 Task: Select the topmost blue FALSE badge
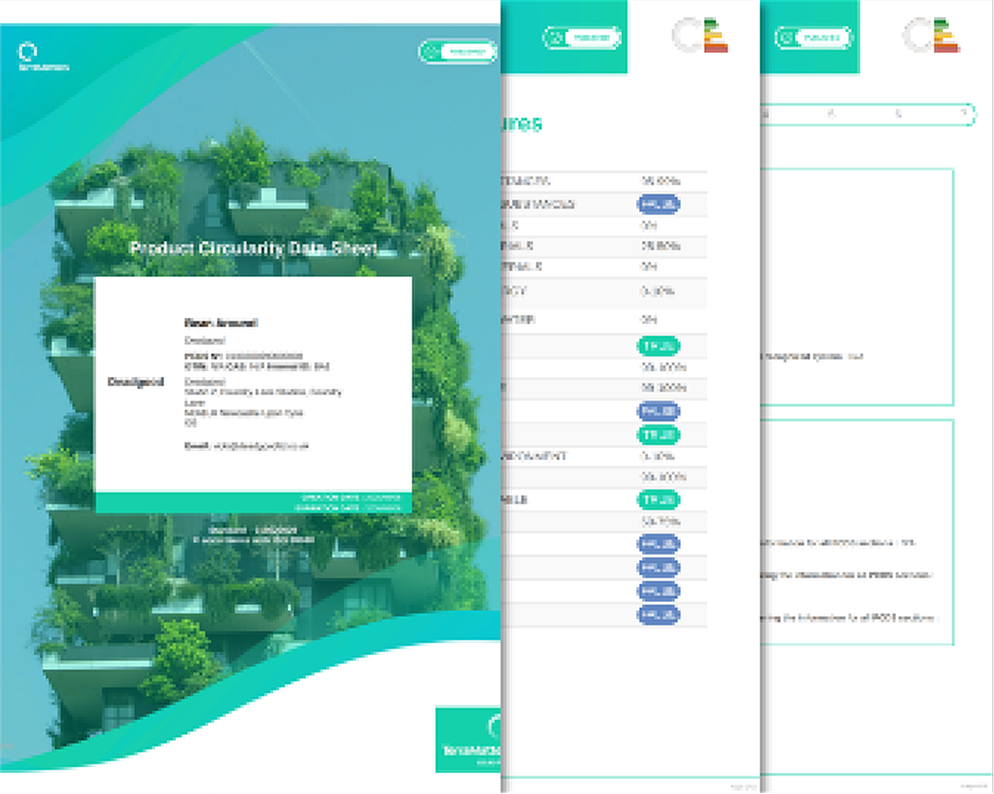pyautogui.click(x=658, y=204)
